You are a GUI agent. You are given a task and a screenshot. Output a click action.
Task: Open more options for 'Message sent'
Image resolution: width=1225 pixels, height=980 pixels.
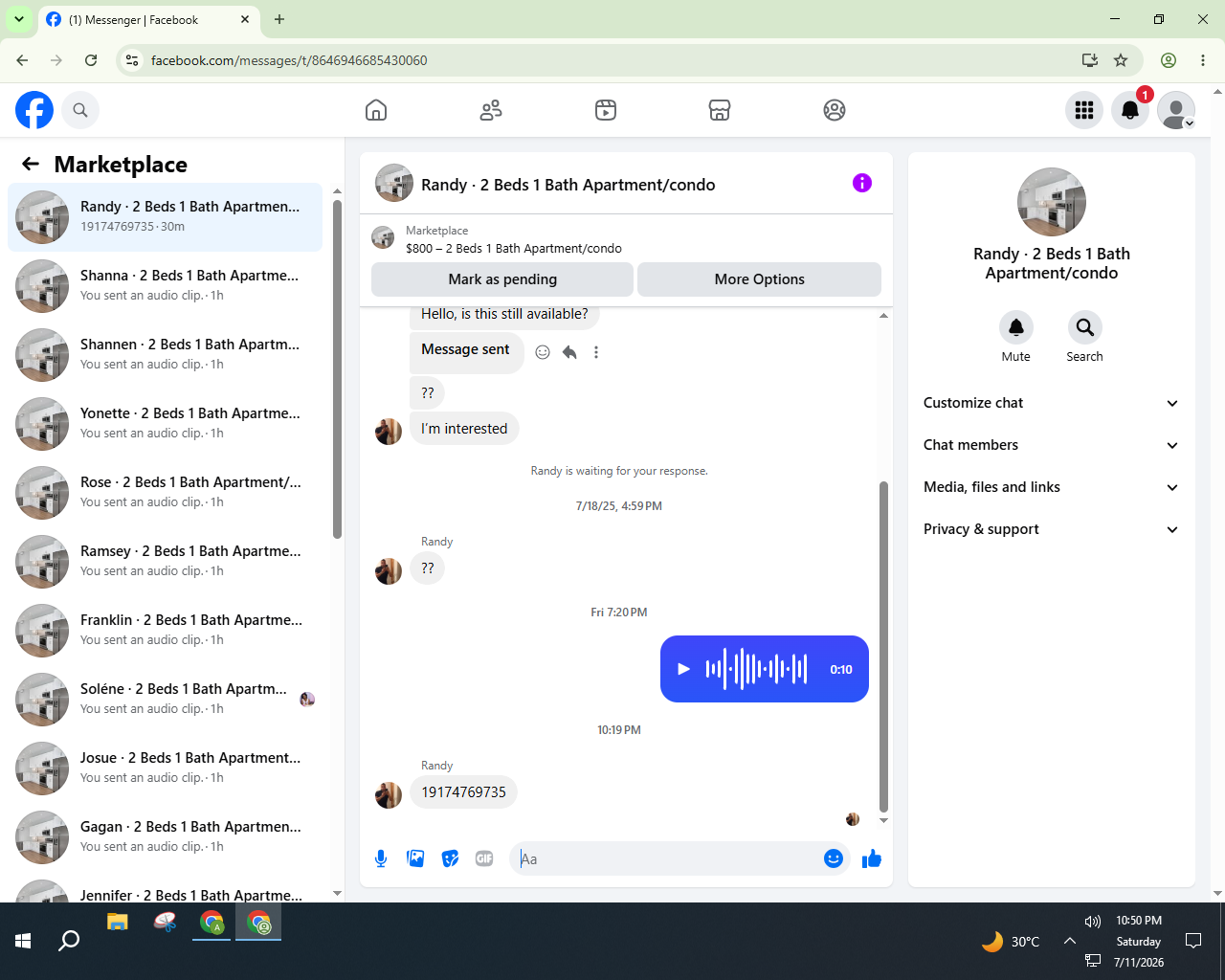point(596,352)
